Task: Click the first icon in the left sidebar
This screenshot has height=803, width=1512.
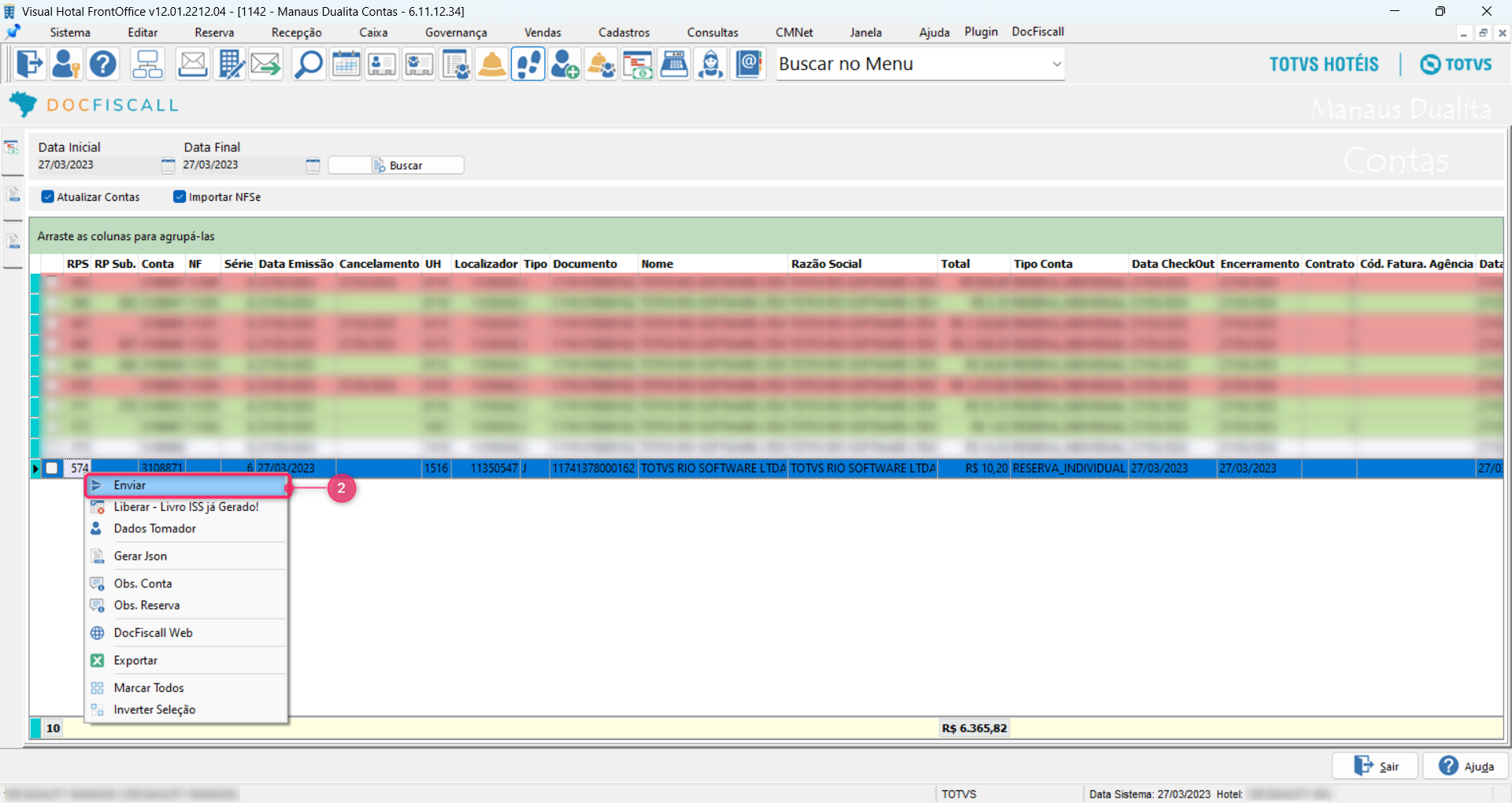Action: [12, 147]
